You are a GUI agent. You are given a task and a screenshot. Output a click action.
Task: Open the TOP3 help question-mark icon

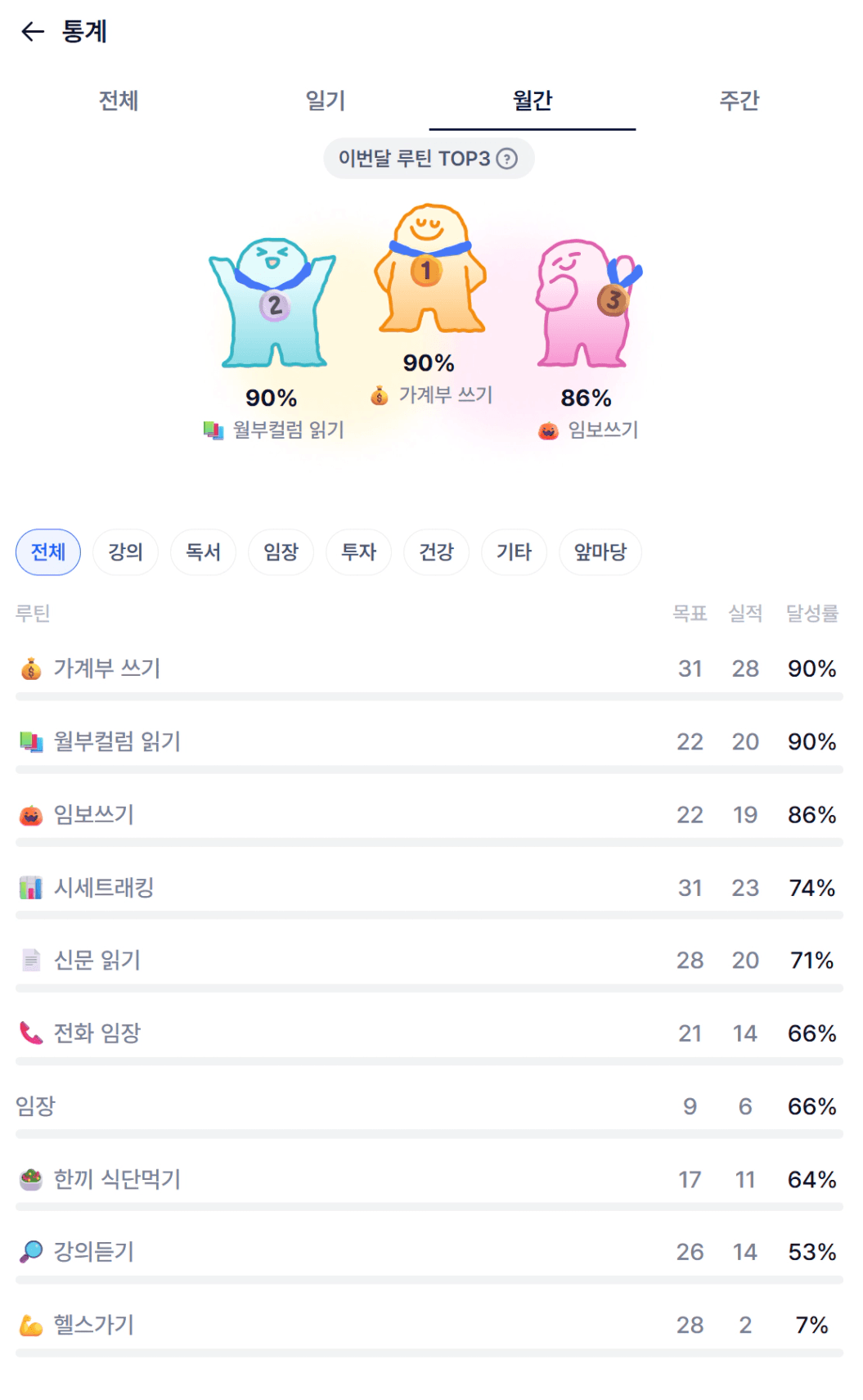tap(507, 159)
